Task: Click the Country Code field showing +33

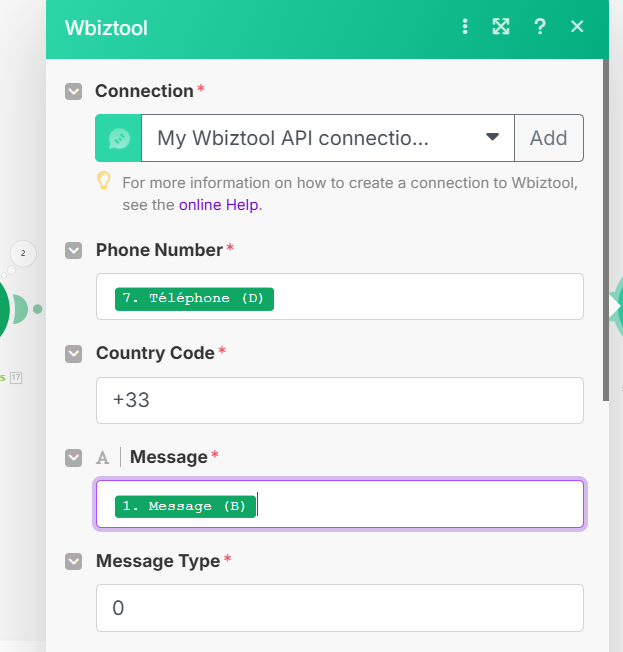Action: (340, 400)
